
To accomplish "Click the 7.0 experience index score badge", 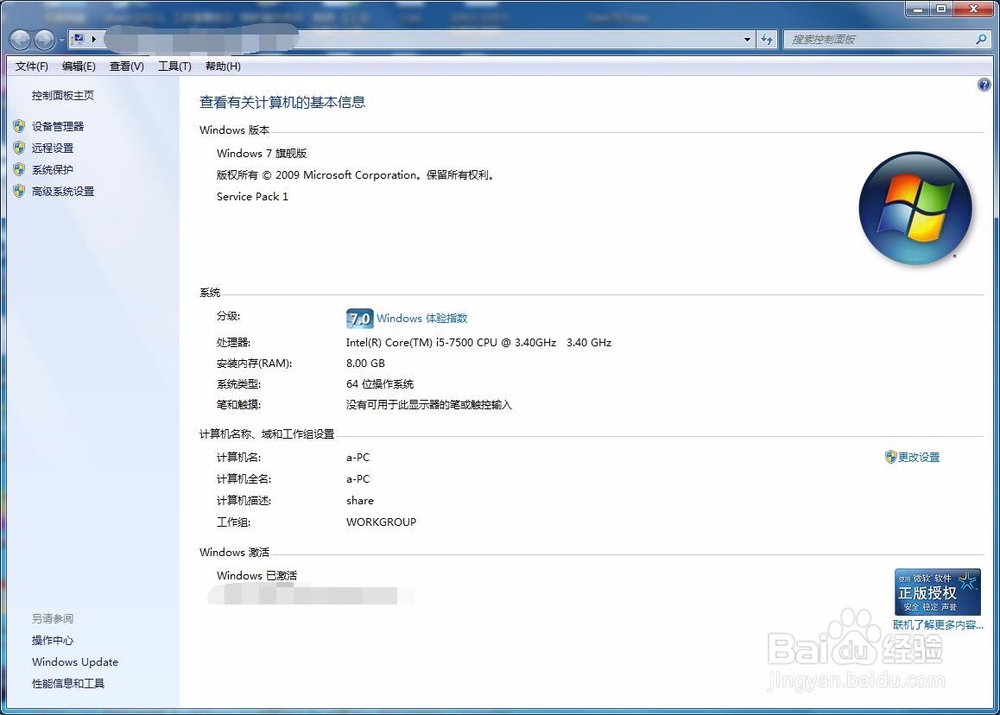I will click(360, 318).
